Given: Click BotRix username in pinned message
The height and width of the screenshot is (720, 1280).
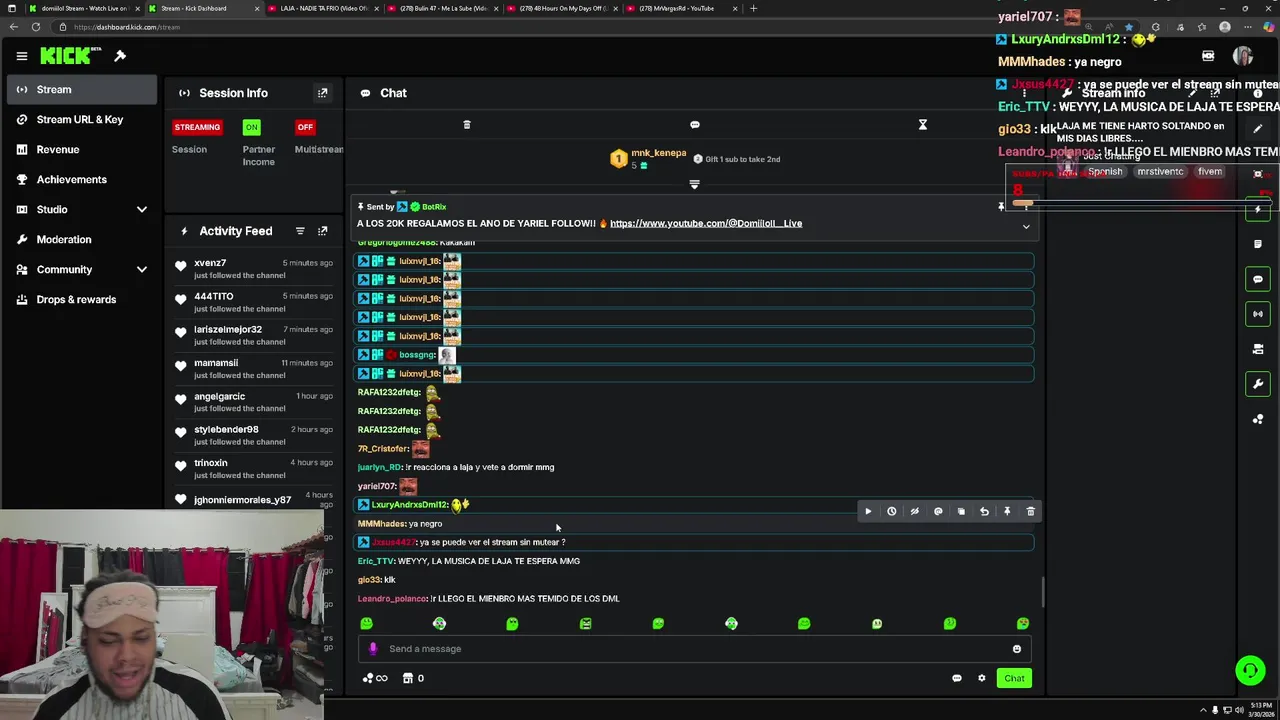Looking at the screenshot, I should click(x=433, y=207).
